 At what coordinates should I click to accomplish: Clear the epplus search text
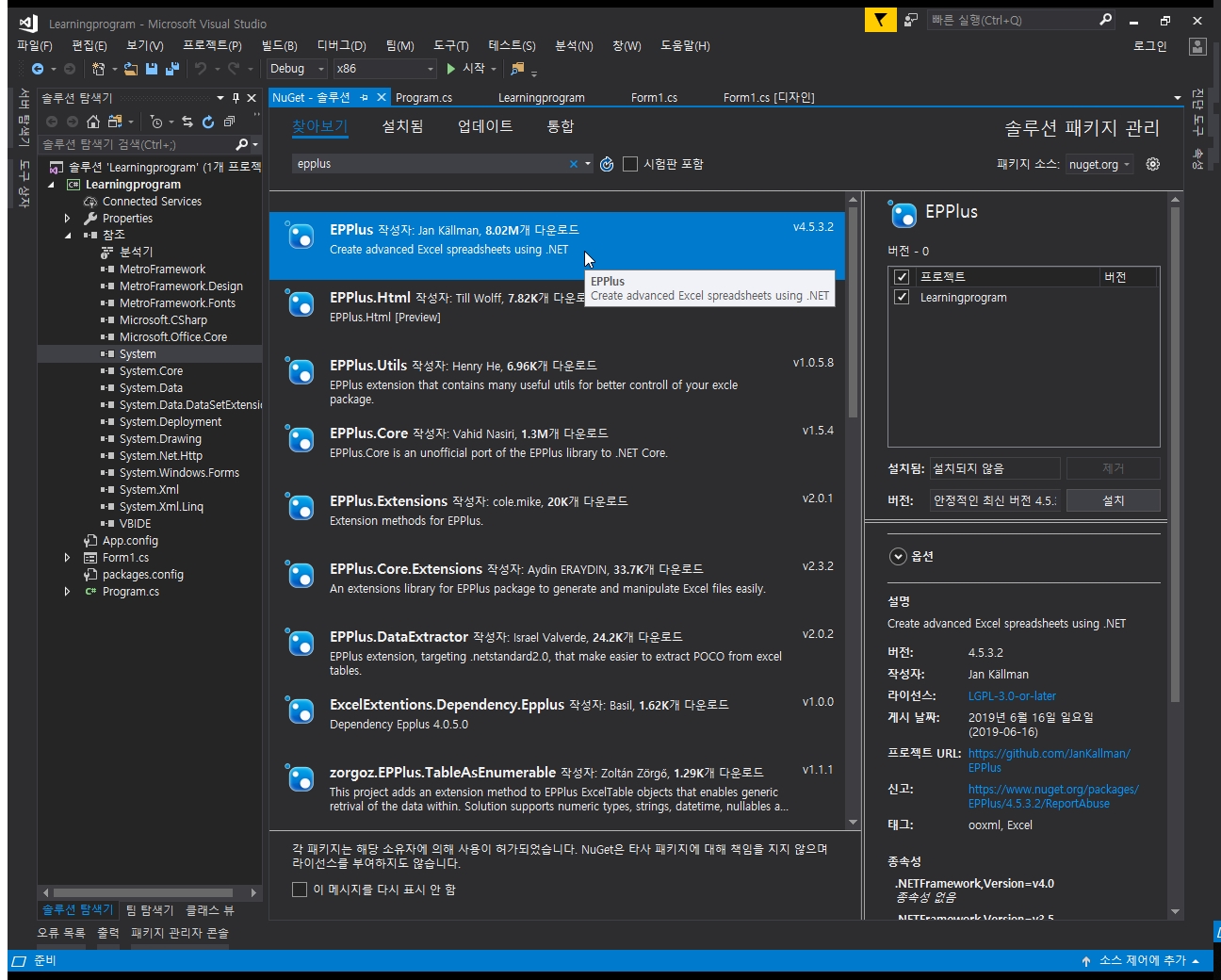573,164
